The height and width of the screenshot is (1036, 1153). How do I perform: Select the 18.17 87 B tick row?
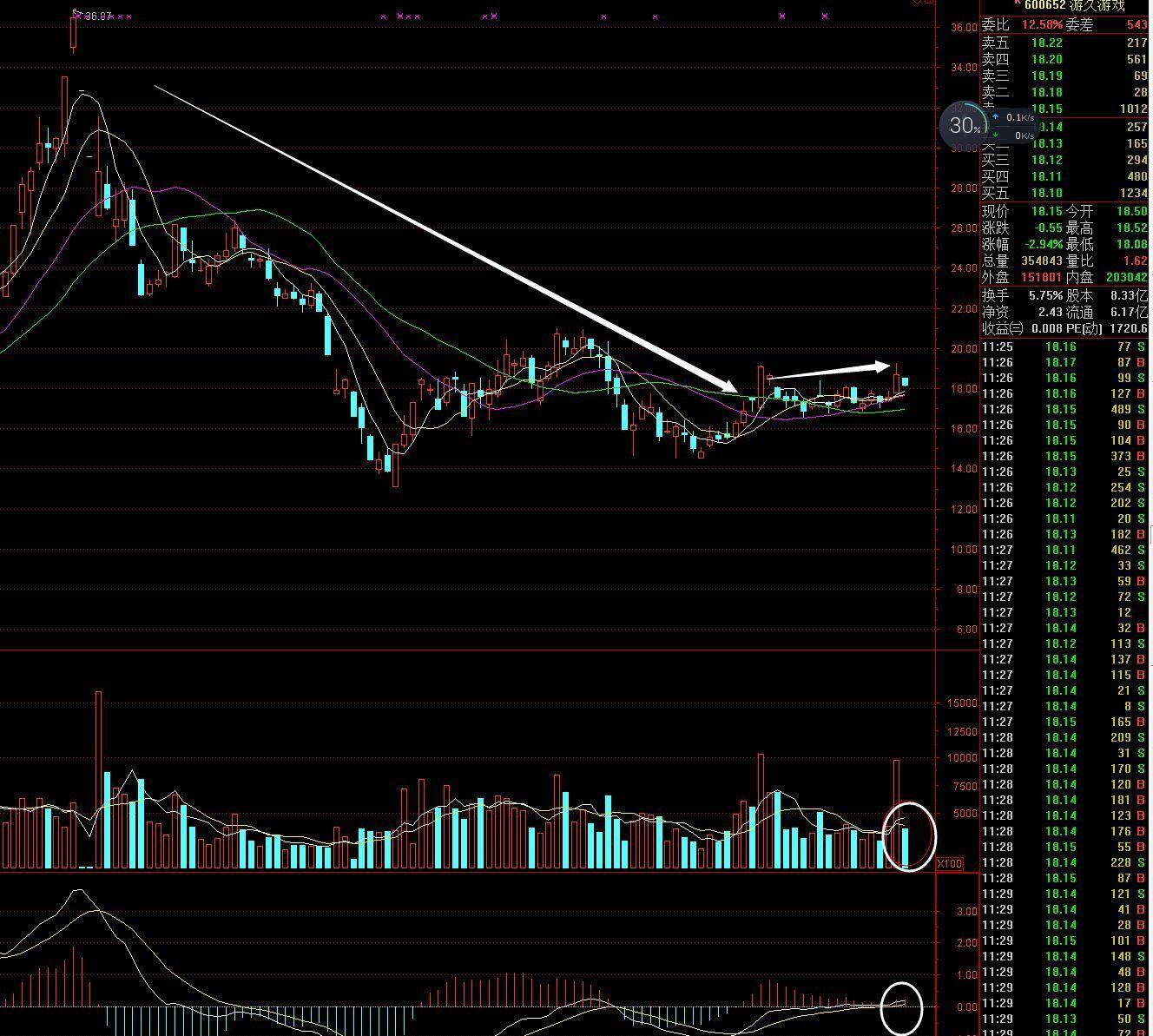click(1064, 362)
